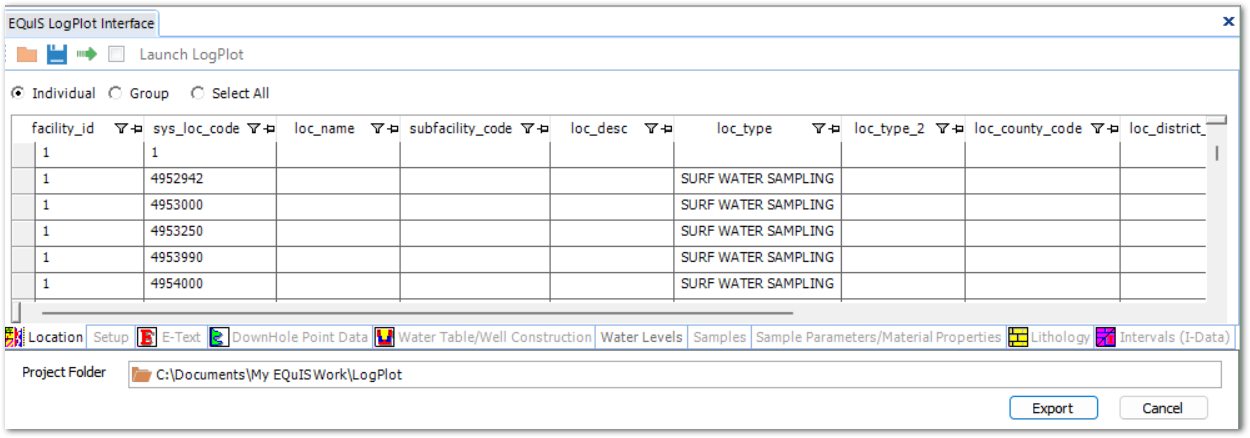Open the filter dropdown for loc_type column
Image resolution: width=1250 pixels, height=438 pixels.
818,129
